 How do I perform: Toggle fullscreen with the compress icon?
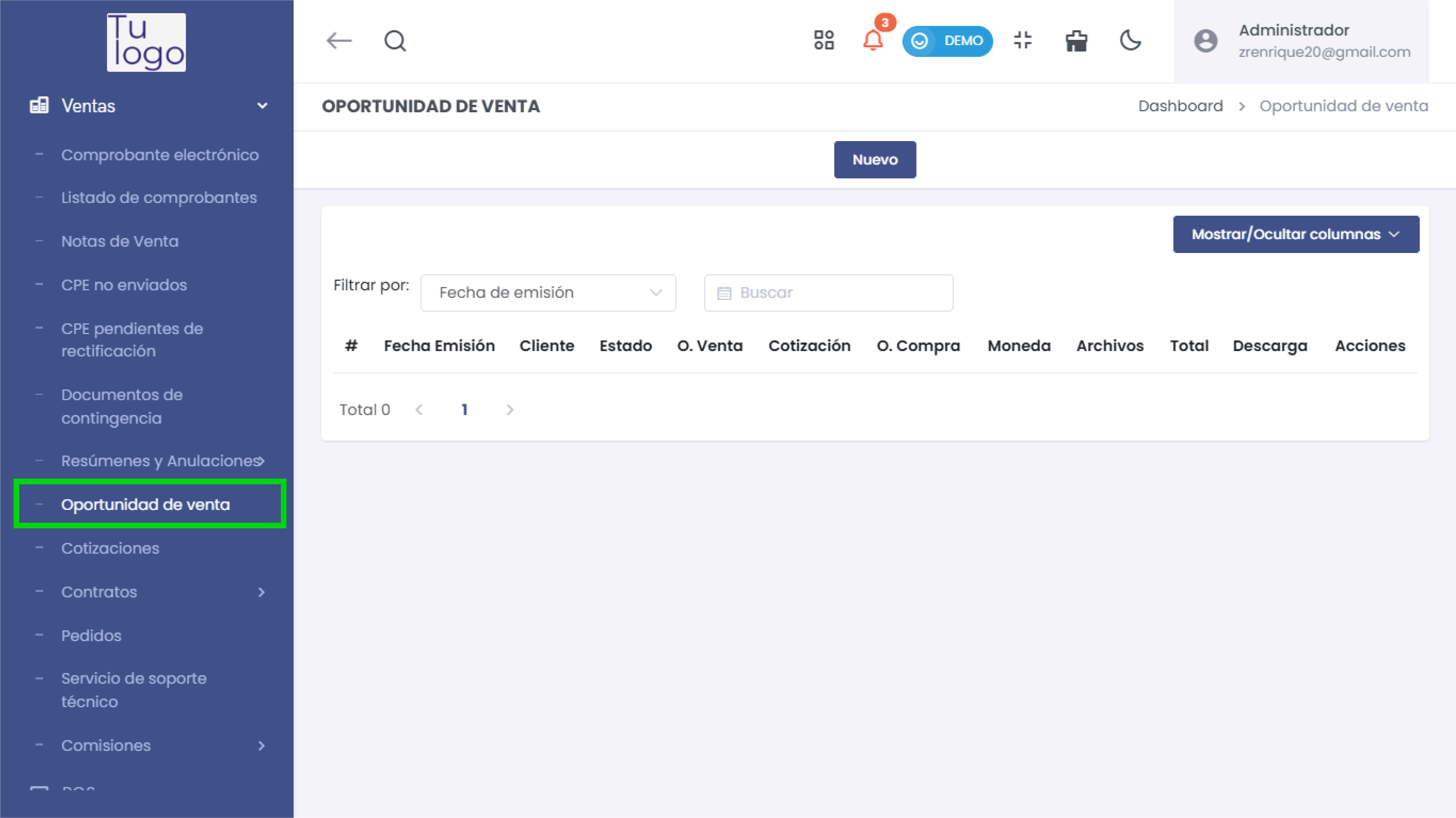(1023, 41)
